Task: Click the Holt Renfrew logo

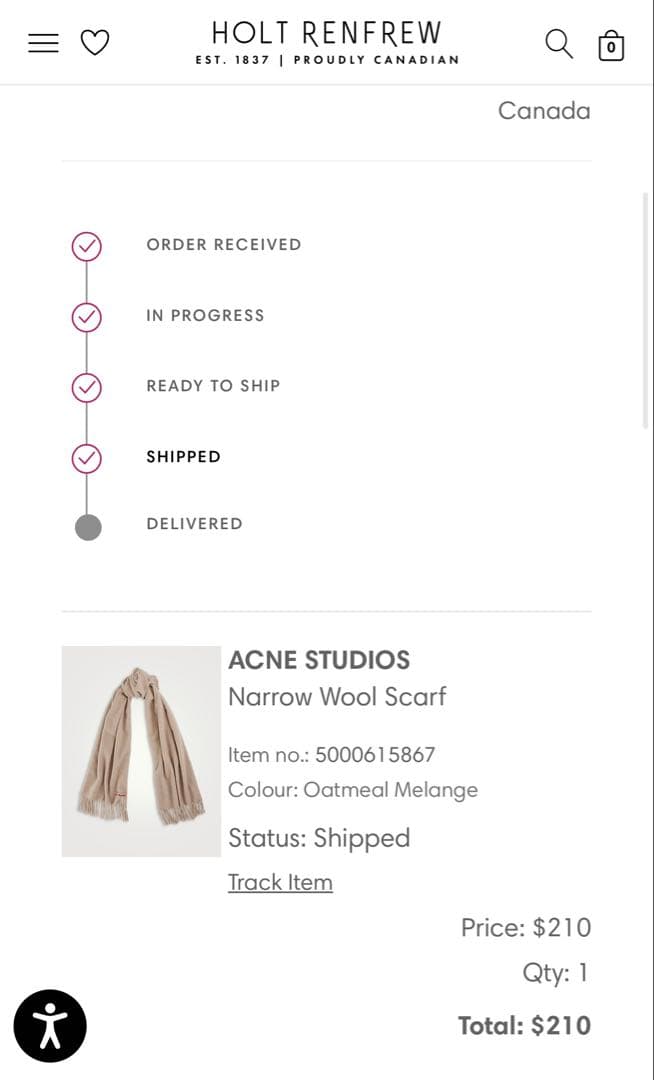Action: 327,42
